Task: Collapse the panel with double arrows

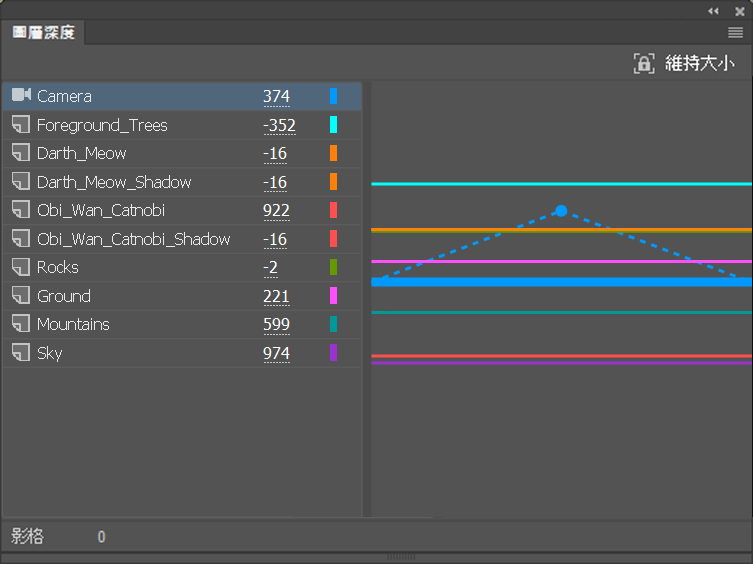Action: coord(713,10)
